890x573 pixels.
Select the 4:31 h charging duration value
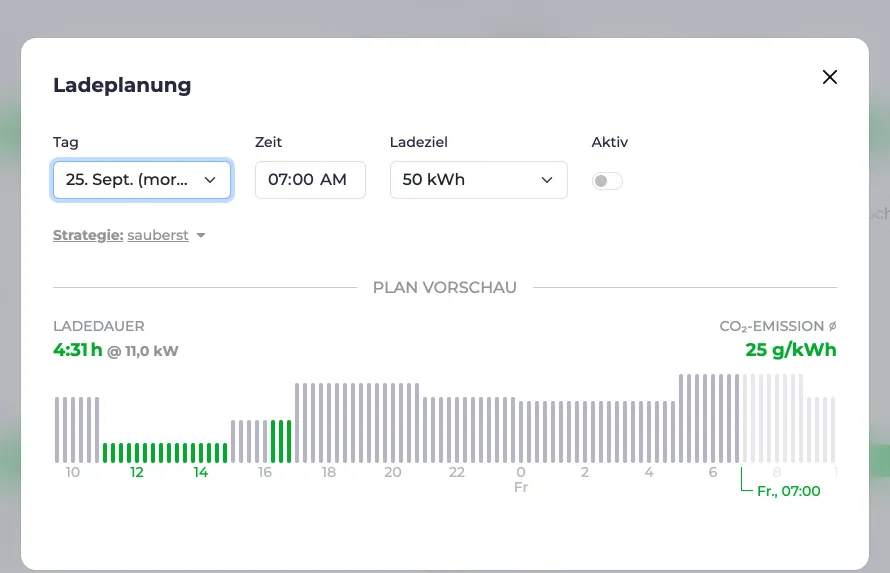click(78, 350)
